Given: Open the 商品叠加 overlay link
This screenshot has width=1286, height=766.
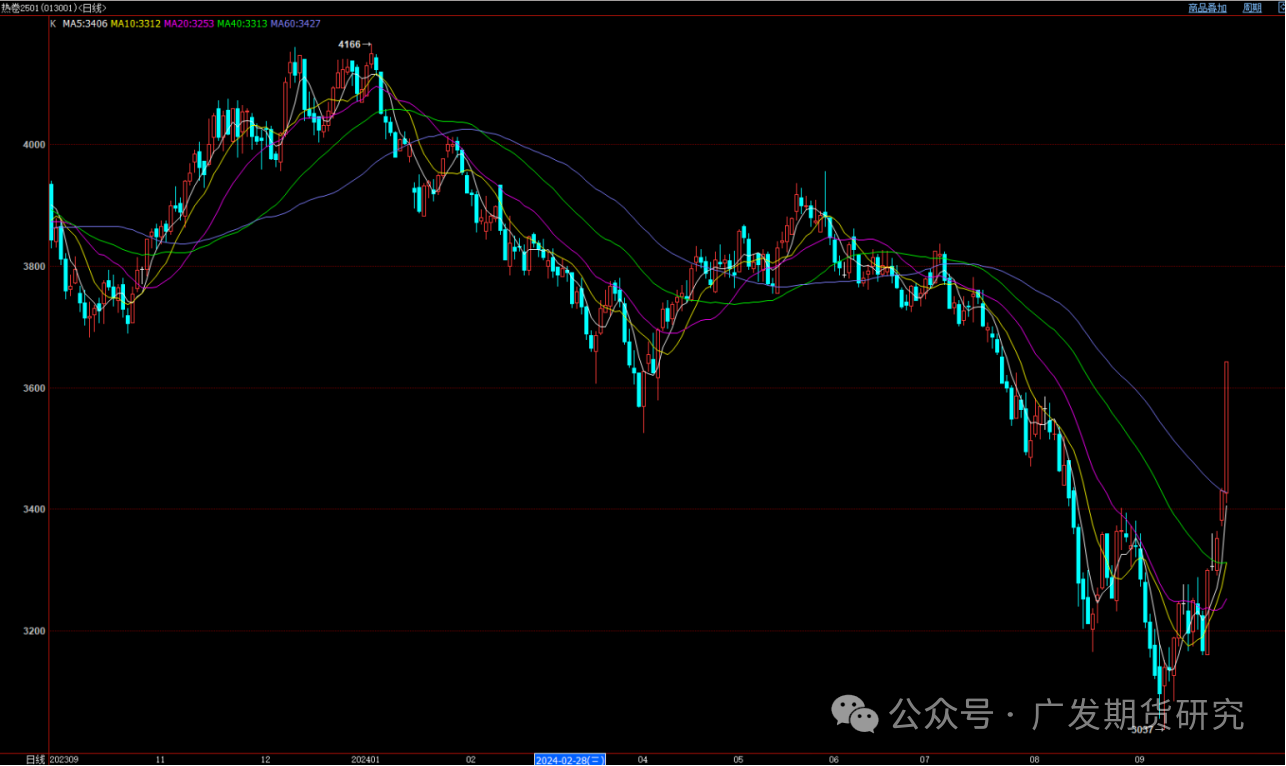Looking at the screenshot, I should pos(1207,8).
